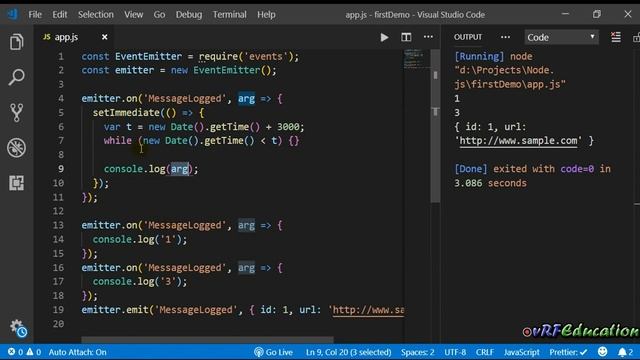This screenshot has height=360, width=640.
Task: Click 'emitter.emit' on line 19
Action: [x=115, y=310]
